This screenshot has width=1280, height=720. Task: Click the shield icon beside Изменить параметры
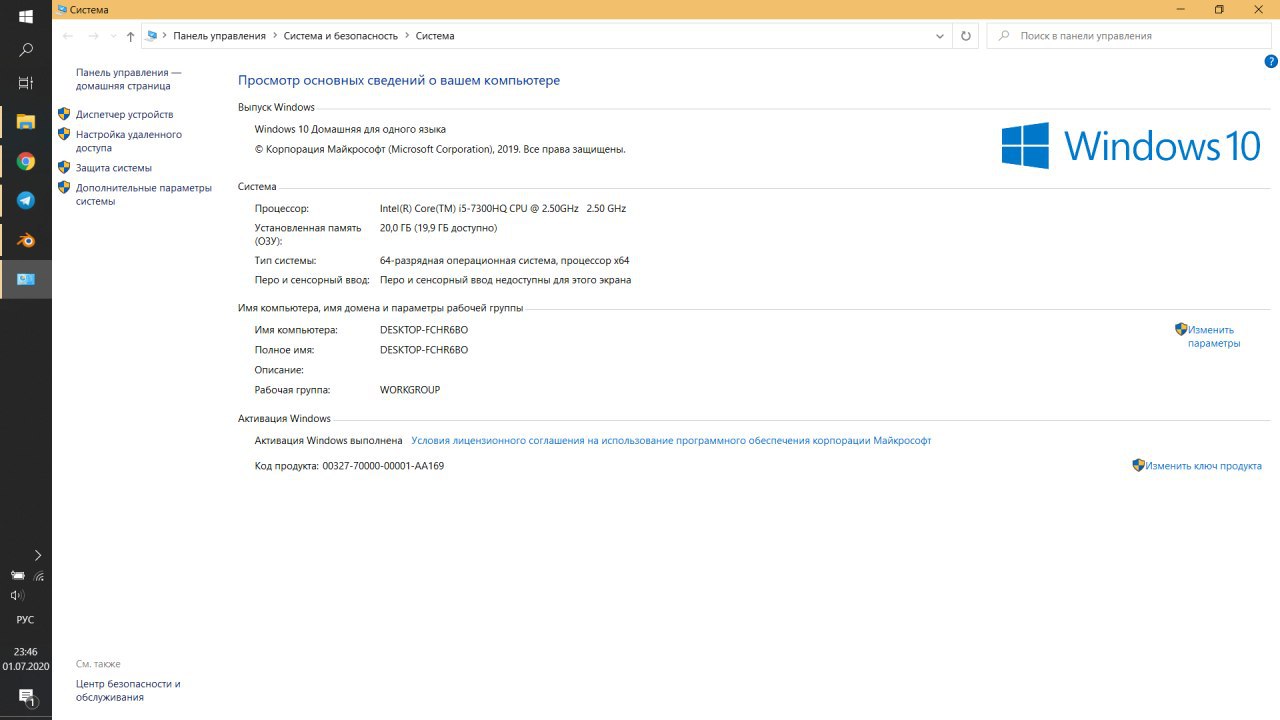tap(1181, 329)
